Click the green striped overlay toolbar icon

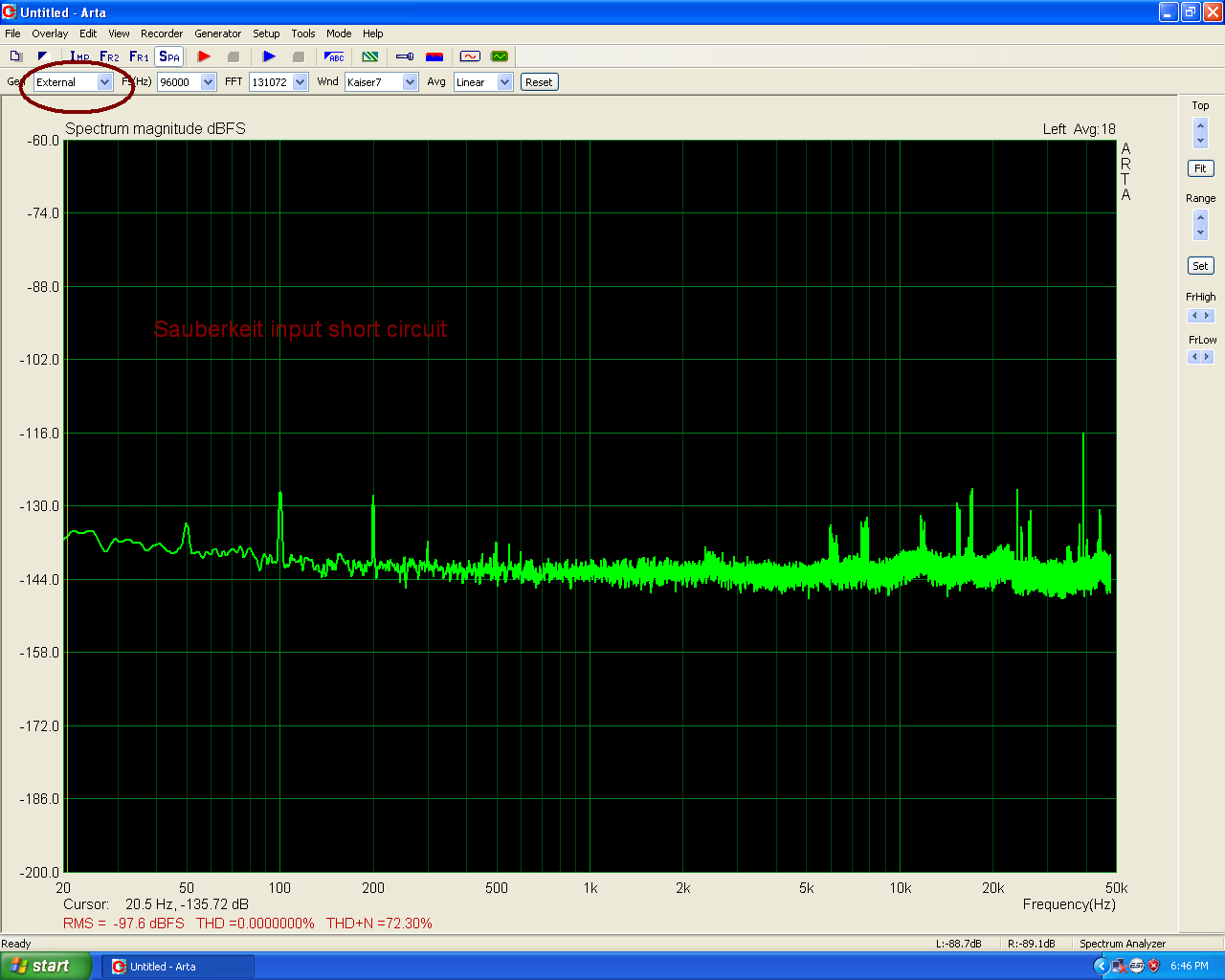pos(370,56)
